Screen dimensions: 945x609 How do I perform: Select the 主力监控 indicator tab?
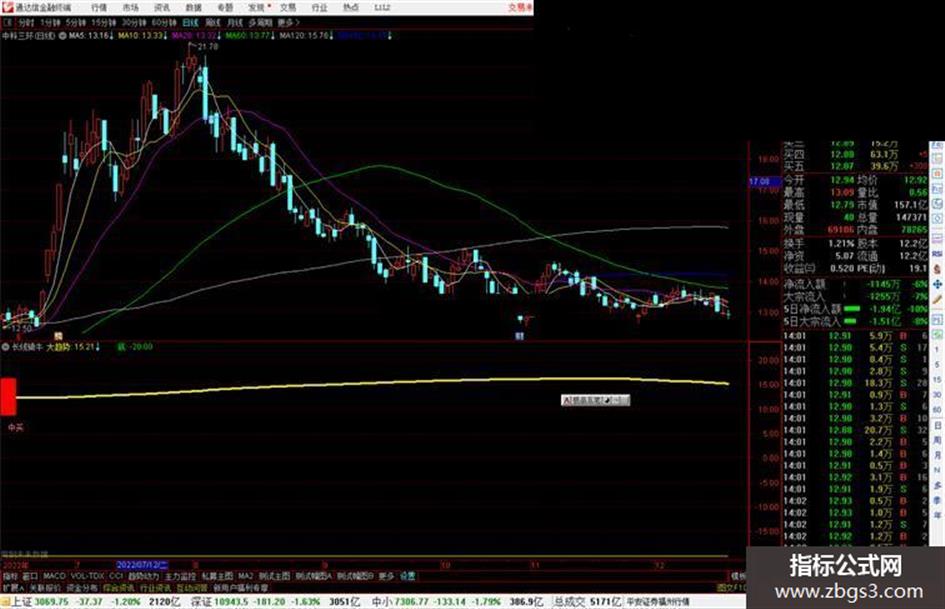pos(180,576)
